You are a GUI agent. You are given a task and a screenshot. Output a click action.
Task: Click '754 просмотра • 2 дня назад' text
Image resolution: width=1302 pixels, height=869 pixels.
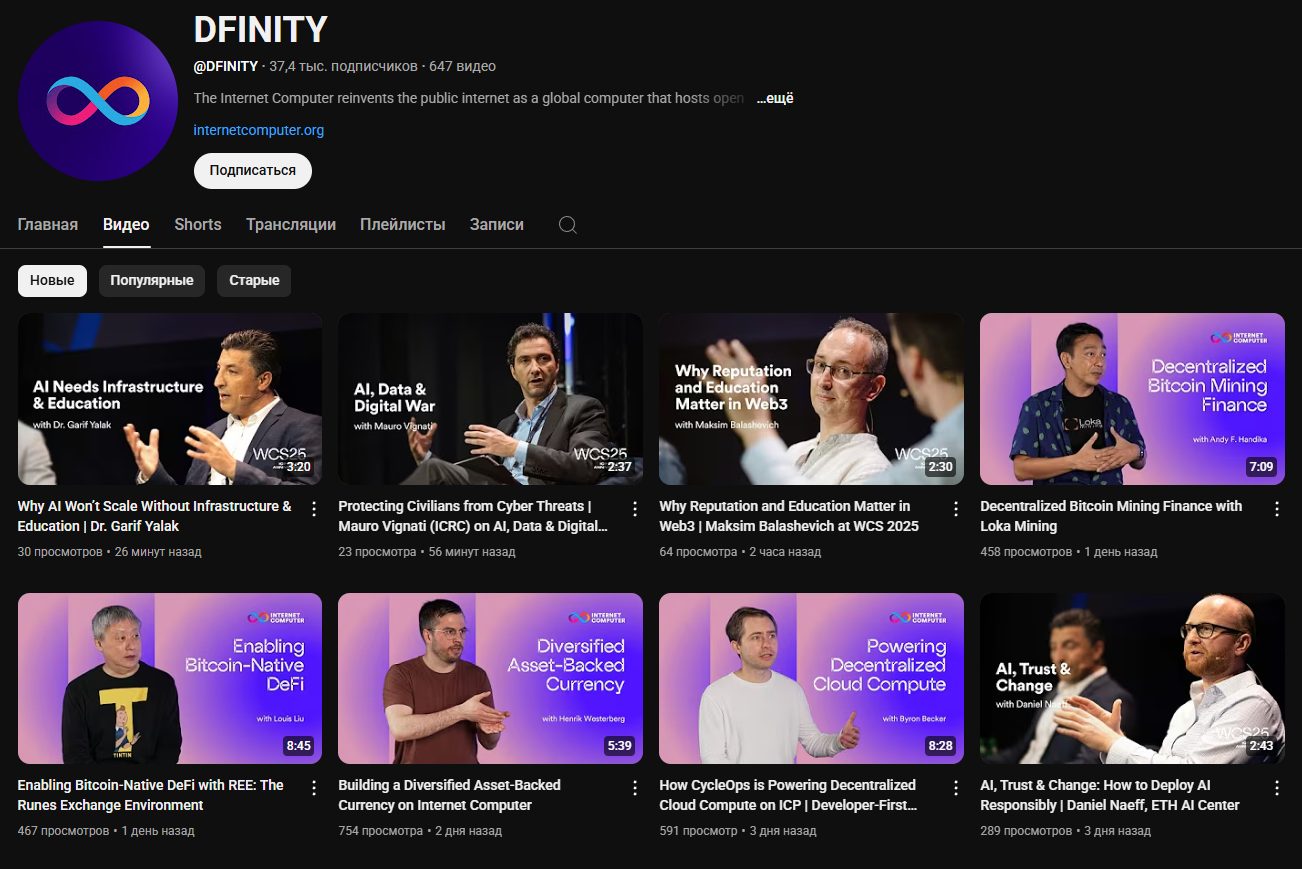[420, 831]
